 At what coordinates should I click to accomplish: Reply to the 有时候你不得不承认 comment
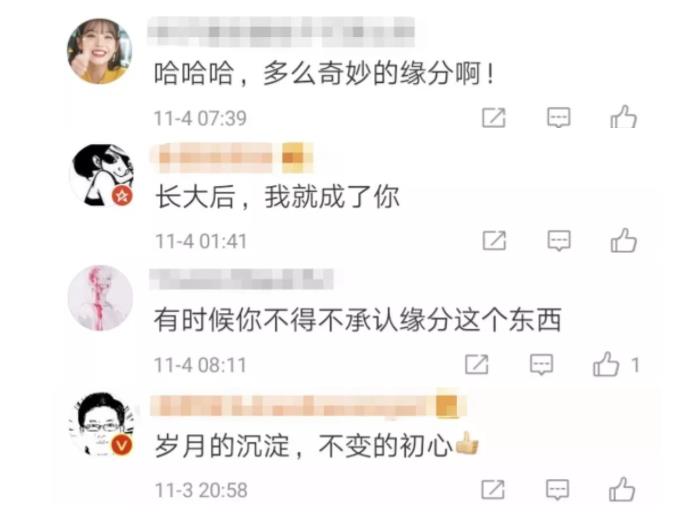[x=542, y=365]
